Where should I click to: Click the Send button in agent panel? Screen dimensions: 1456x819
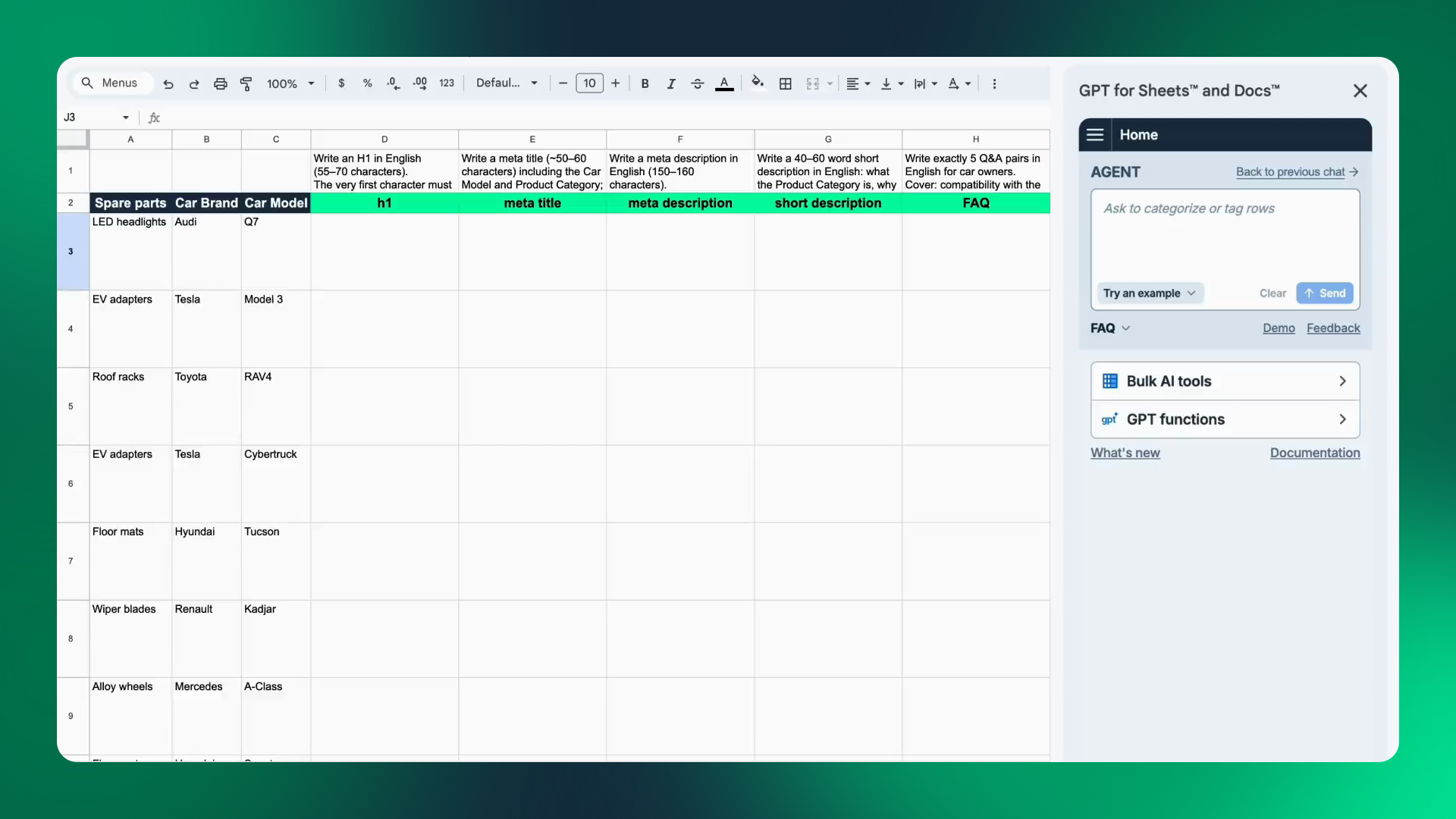point(1325,293)
